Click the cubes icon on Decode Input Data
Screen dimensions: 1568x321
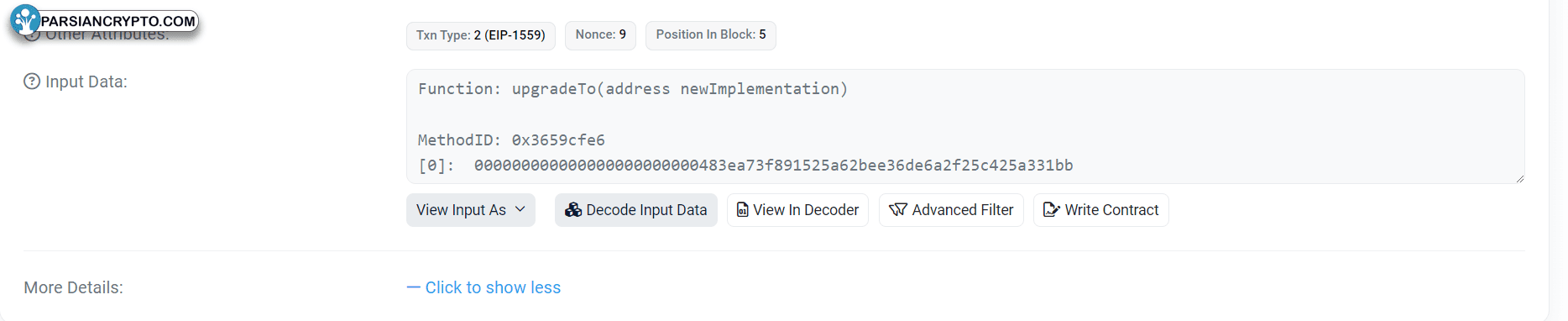click(573, 210)
